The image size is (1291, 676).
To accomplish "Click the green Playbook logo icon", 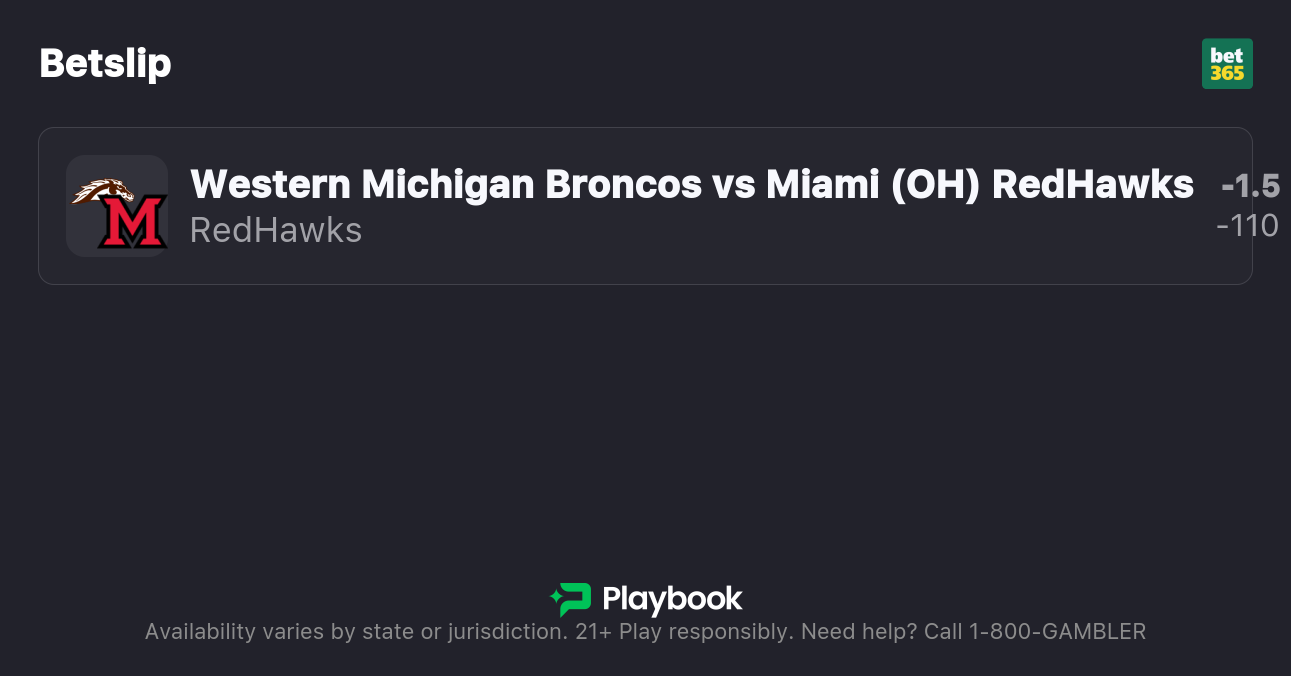I will 571,599.
